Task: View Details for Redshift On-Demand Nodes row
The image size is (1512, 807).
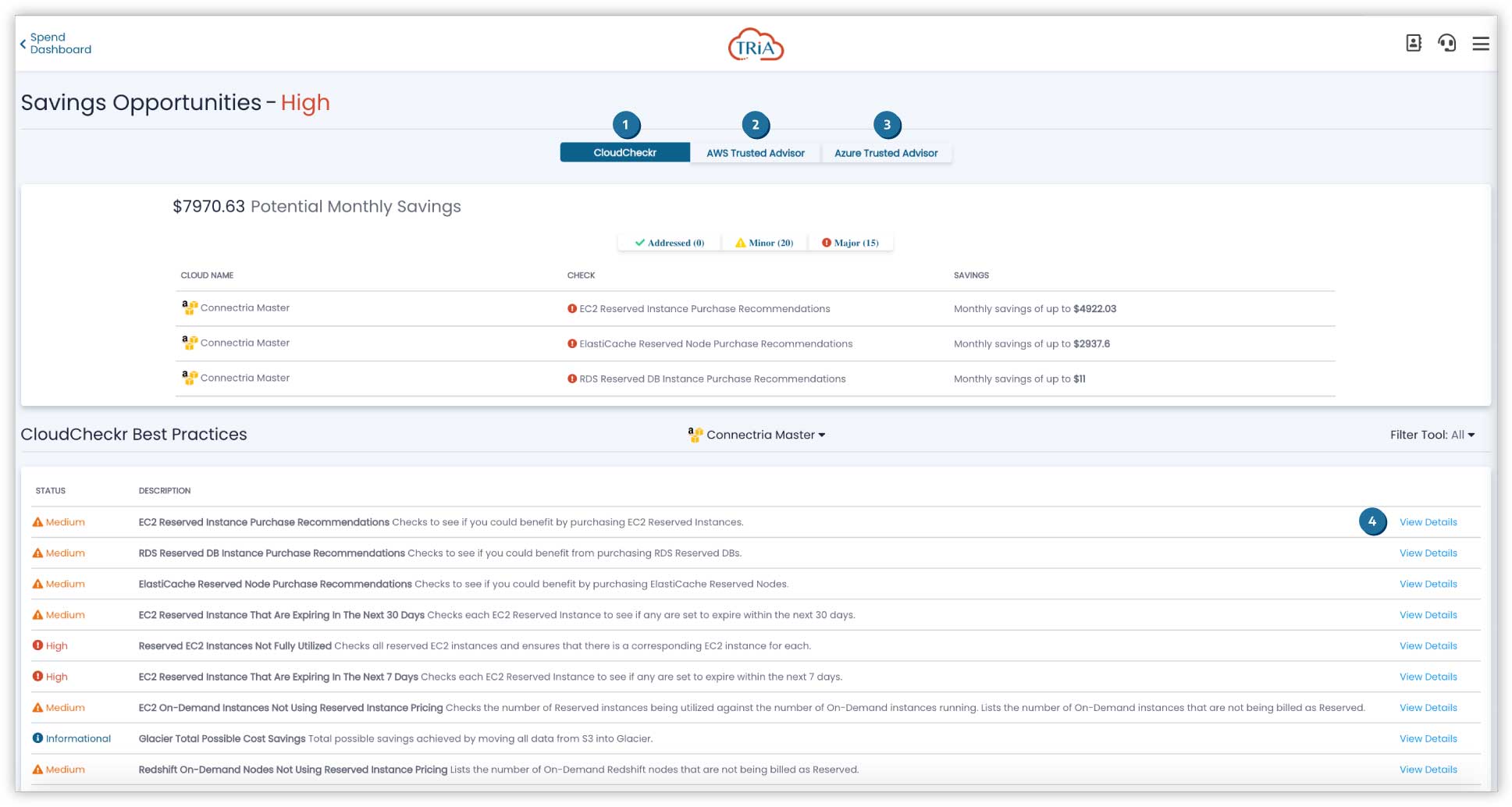Action: (1428, 770)
